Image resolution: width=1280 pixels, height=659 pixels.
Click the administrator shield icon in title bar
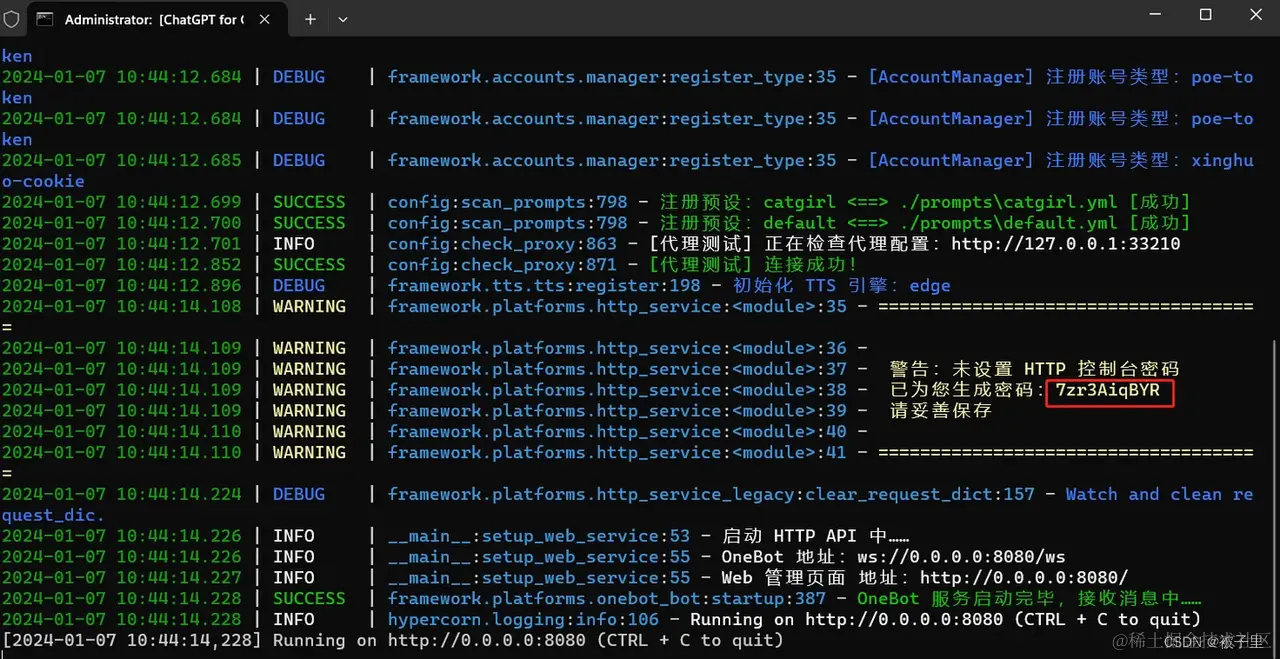(x=12, y=19)
